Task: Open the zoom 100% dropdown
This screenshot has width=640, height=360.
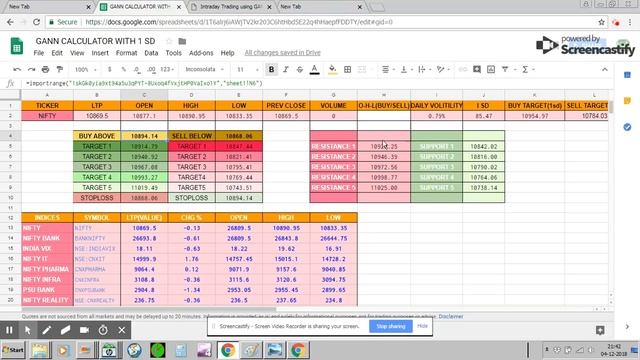Action: (x=85, y=70)
